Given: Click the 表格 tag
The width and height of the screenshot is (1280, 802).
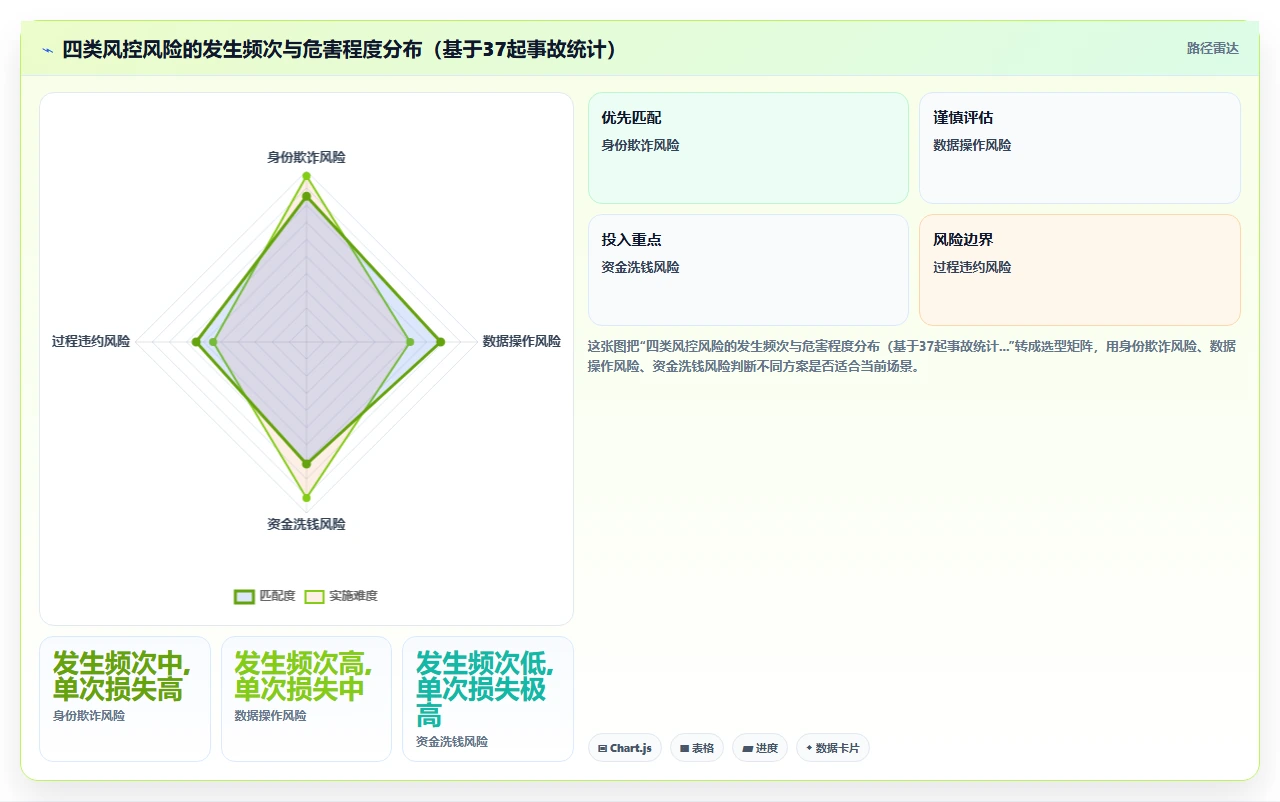Looking at the screenshot, I should [697, 748].
